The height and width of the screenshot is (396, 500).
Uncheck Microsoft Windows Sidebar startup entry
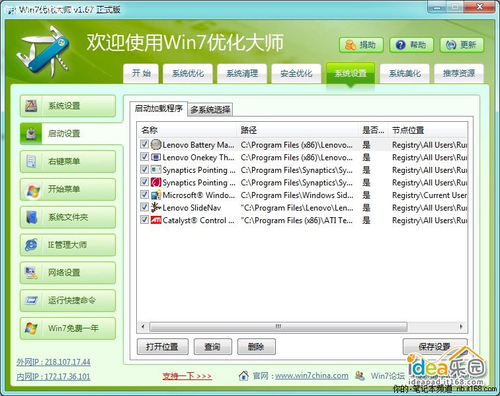click(x=144, y=195)
